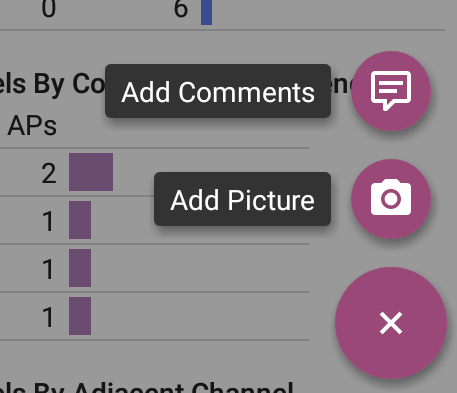Click the number 1 in the last row
Viewport: 457px width, 393px height.
pyautogui.click(x=49, y=317)
